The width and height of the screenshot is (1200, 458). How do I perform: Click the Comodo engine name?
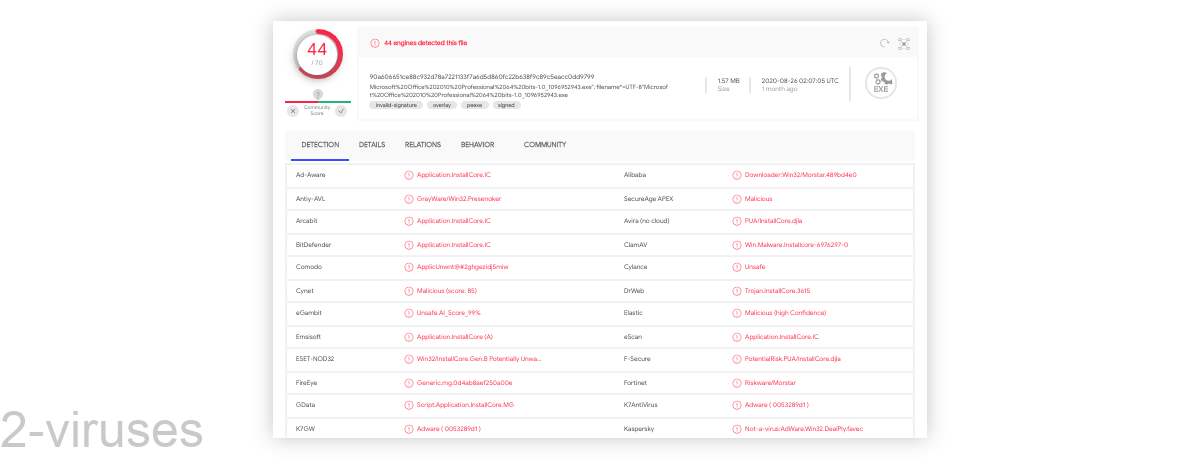pyautogui.click(x=308, y=267)
